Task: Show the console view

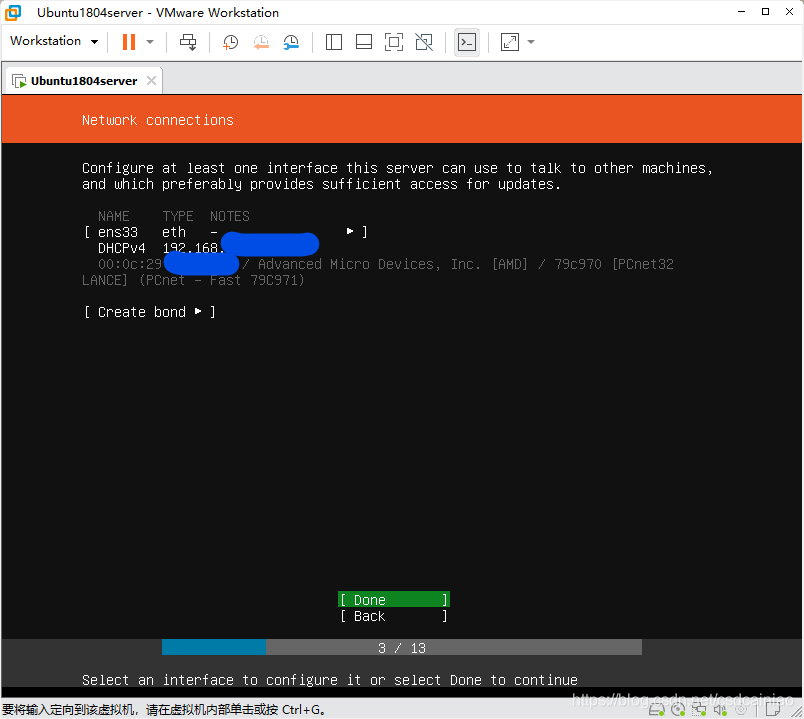Action: [x=467, y=42]
